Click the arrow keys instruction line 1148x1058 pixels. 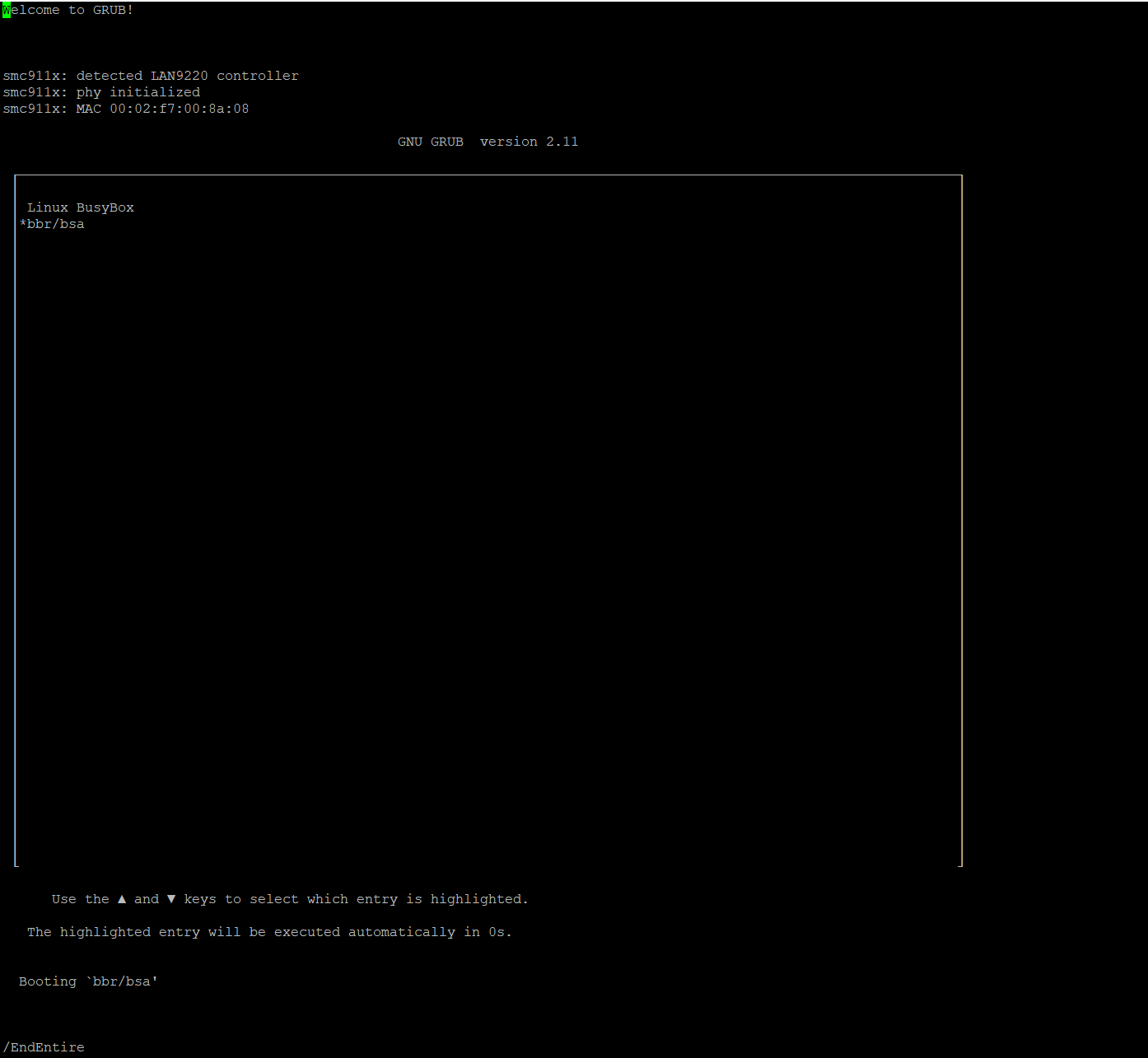288,898
